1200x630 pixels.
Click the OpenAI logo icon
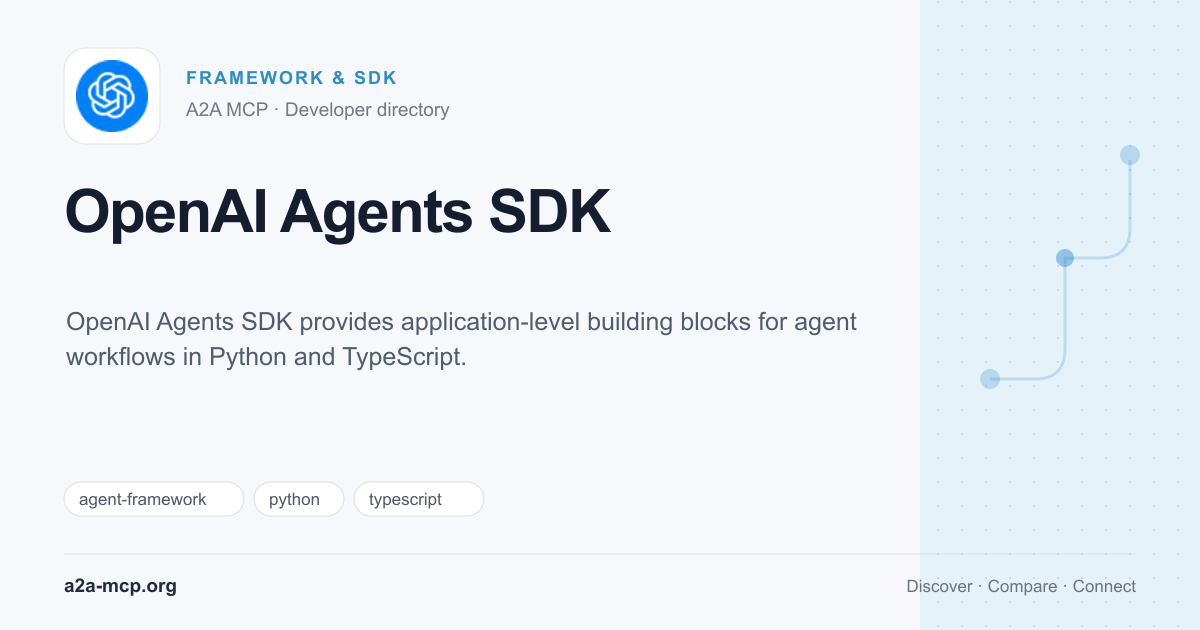(x=112, y=96)
